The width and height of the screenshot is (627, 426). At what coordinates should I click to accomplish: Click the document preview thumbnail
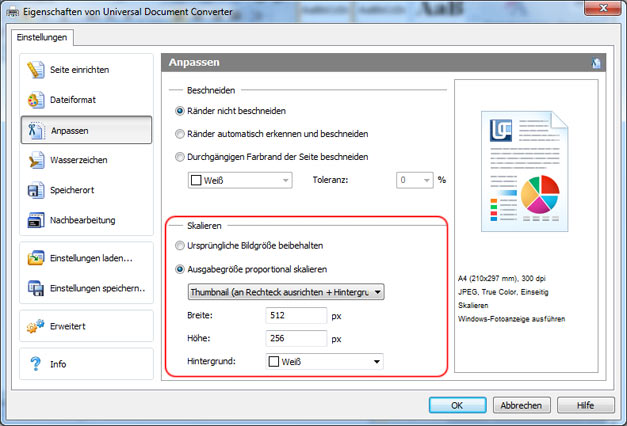tap(525, 171)
